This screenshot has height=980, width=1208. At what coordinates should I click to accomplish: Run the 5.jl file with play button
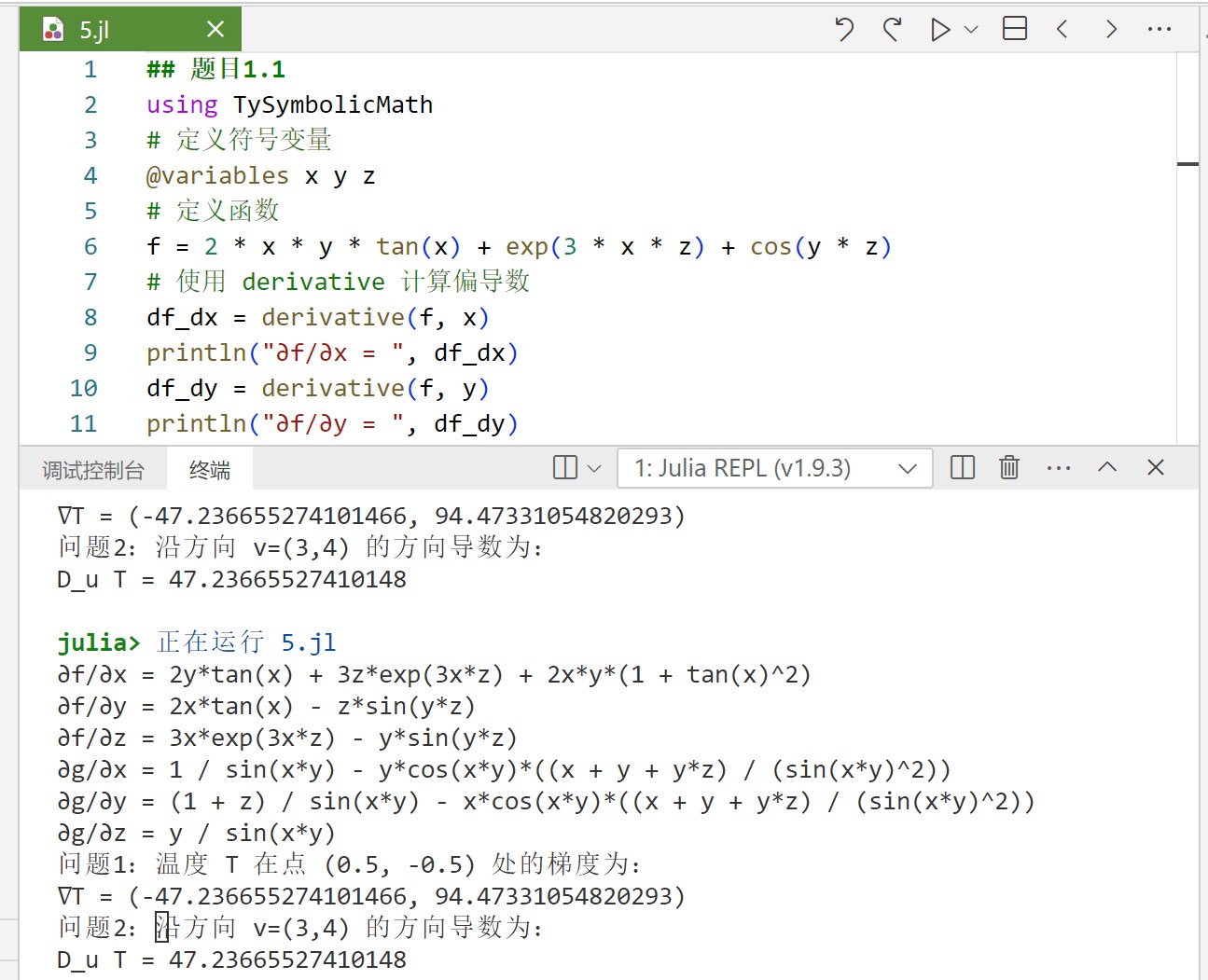pos(940,30)
